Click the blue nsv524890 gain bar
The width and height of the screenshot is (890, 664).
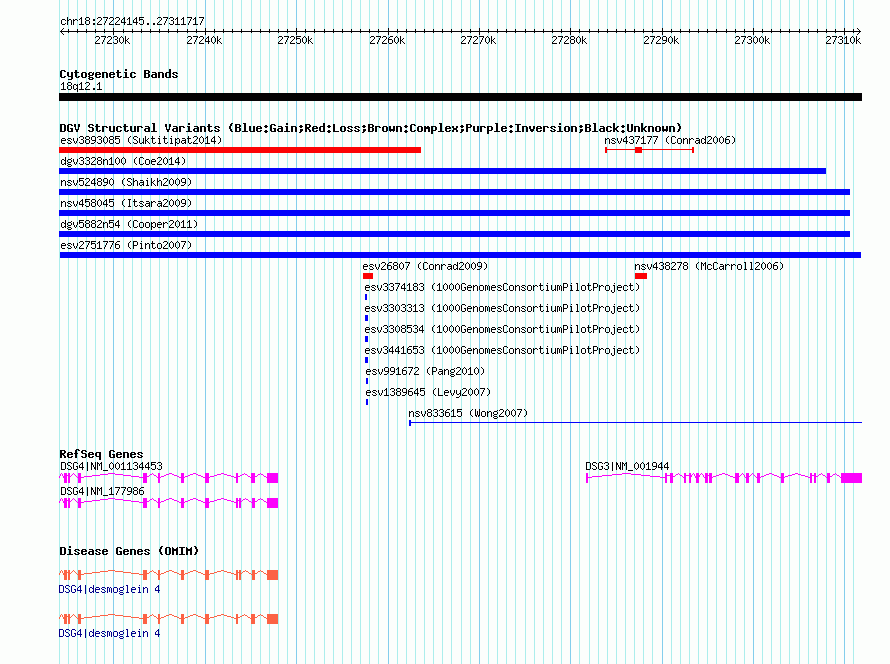tap(455, 192)
